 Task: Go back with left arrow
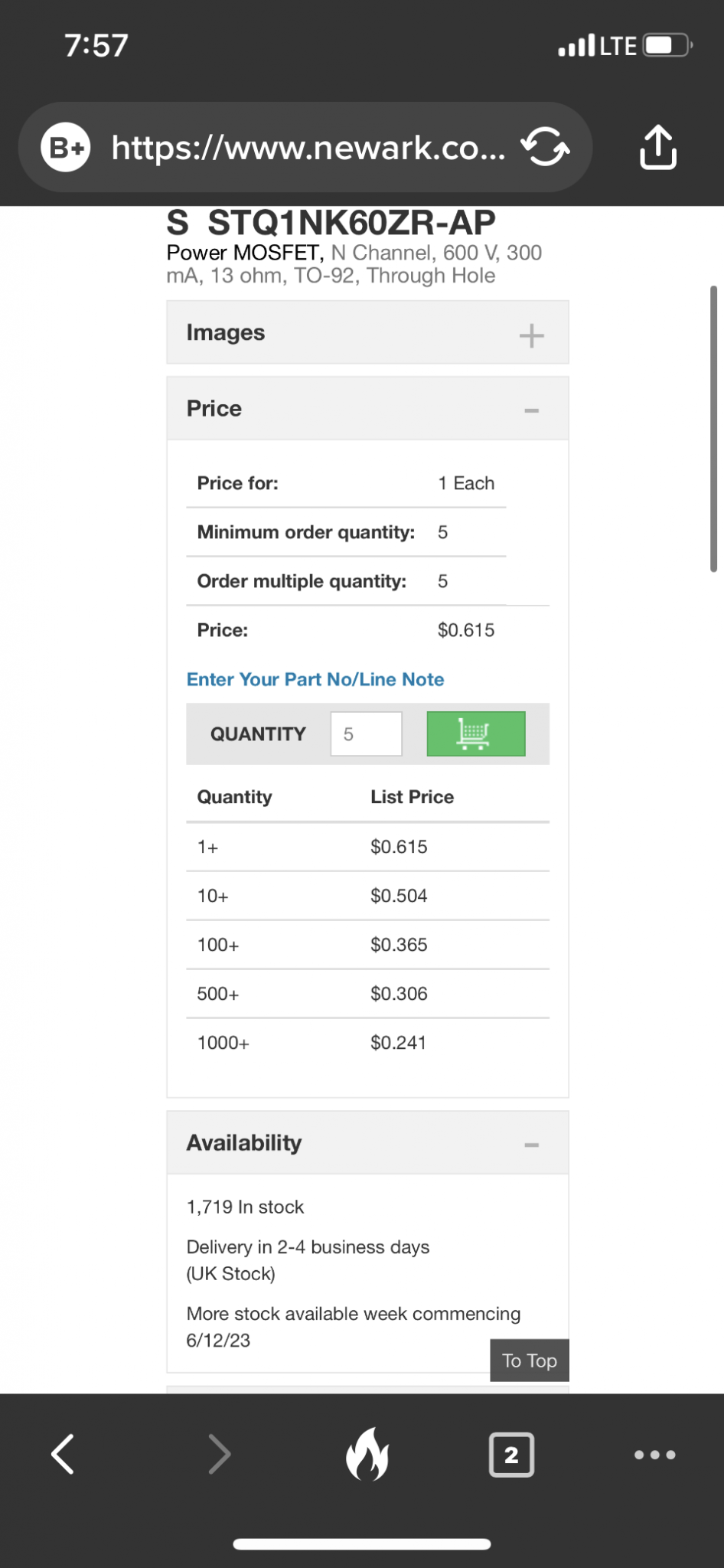point(63,1454)
